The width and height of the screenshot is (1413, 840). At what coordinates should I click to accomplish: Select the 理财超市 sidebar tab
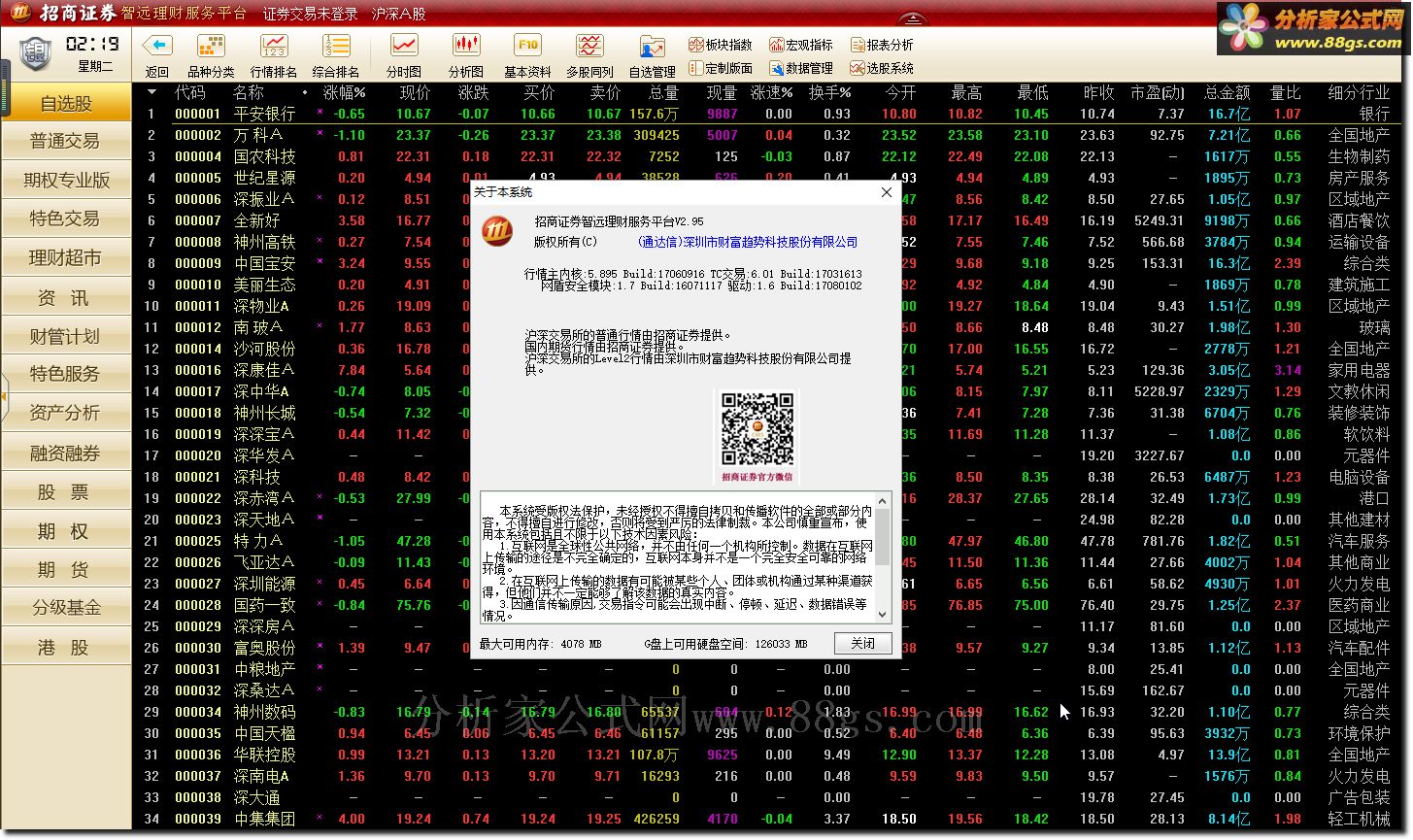pos(66,258)
